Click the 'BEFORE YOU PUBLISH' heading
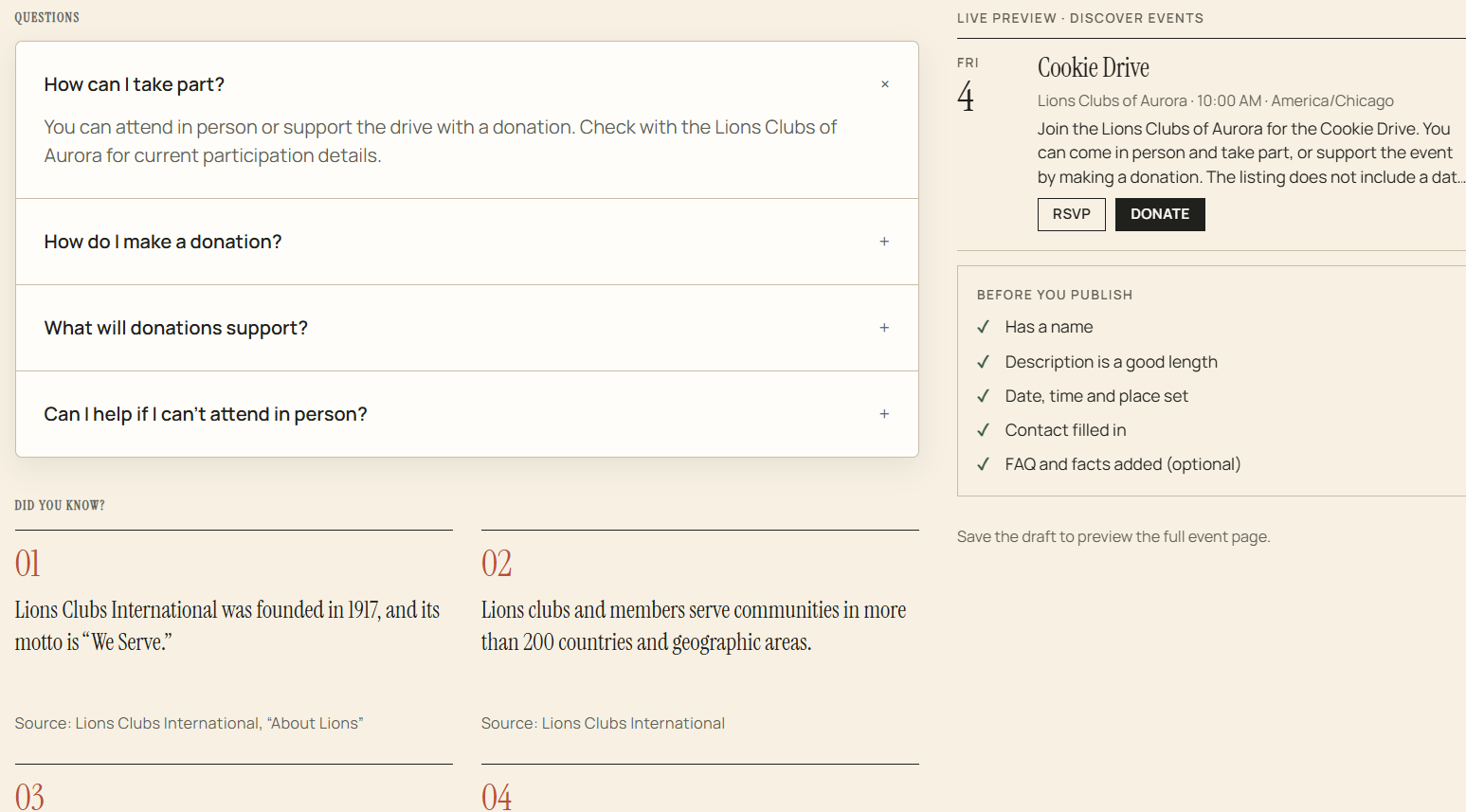The height and width of the screenshot is (812, 1466). 1055,295
